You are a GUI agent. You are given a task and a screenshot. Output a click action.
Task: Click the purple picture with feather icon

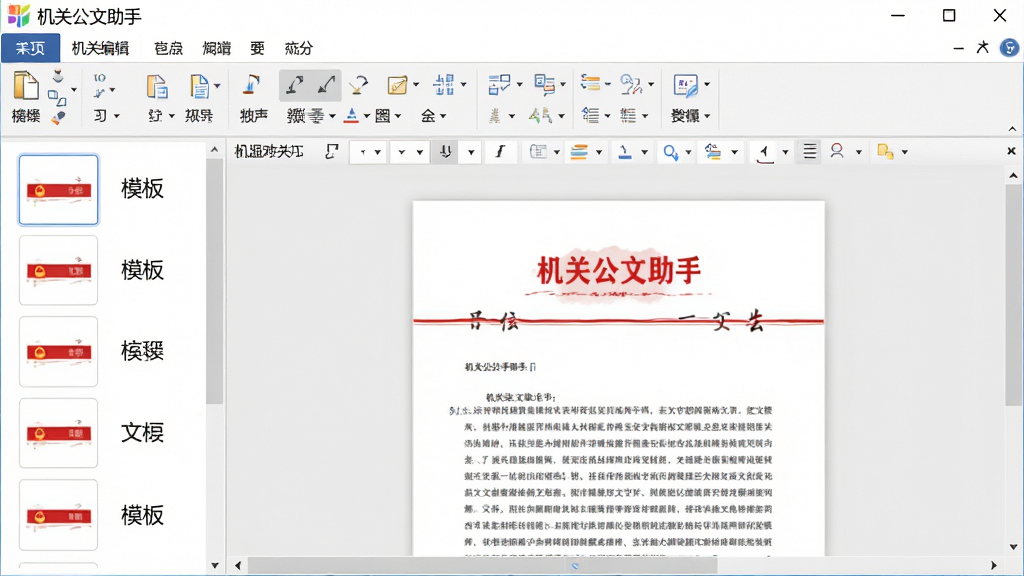(685, 85)
